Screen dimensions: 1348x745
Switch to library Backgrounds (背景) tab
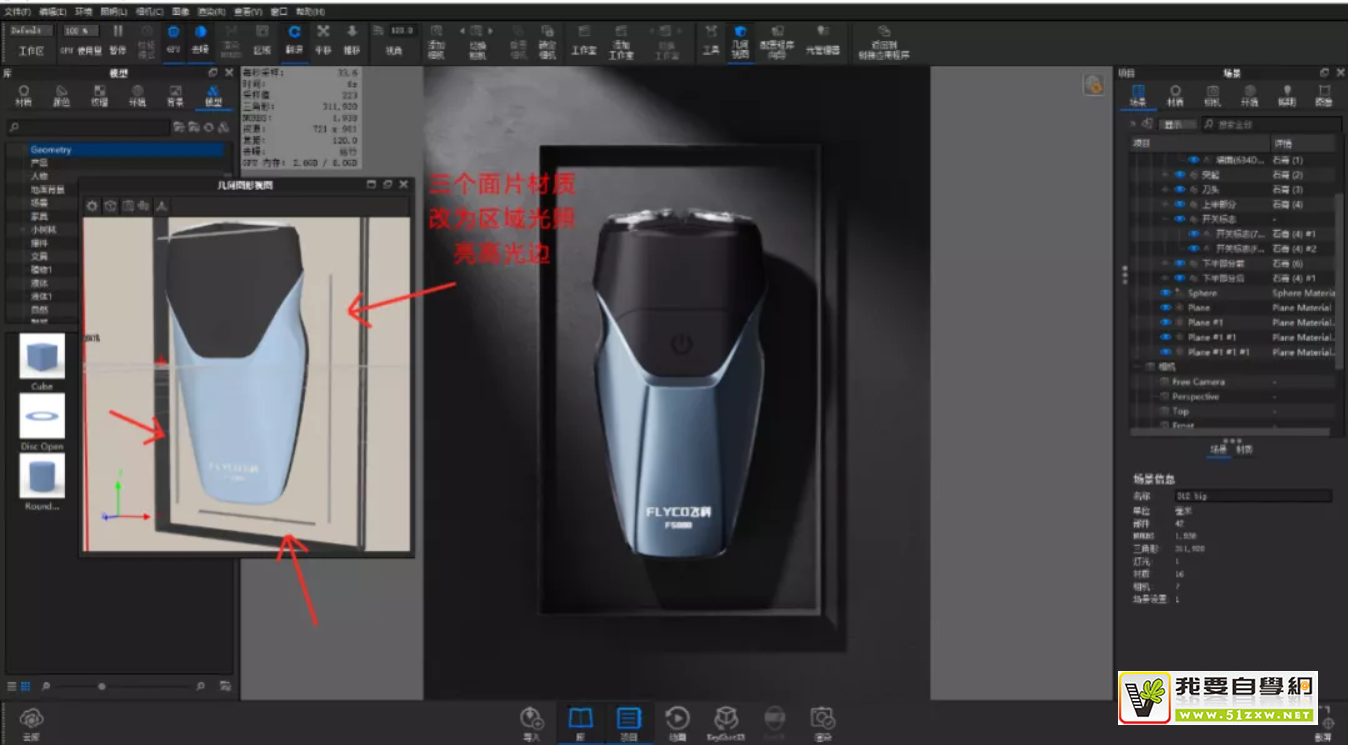tap(175, 95)
